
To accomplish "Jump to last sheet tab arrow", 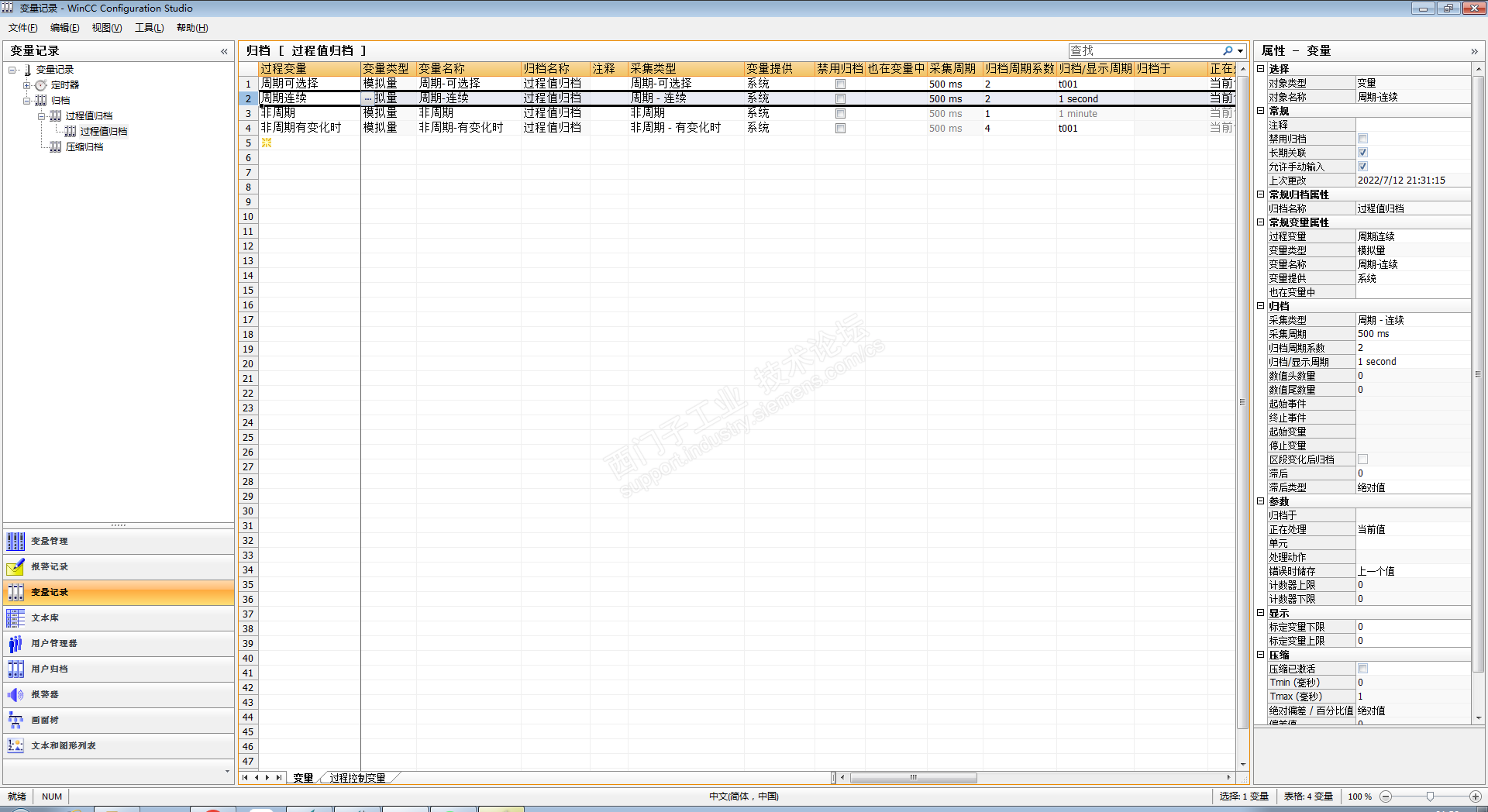I will (278, 777).
